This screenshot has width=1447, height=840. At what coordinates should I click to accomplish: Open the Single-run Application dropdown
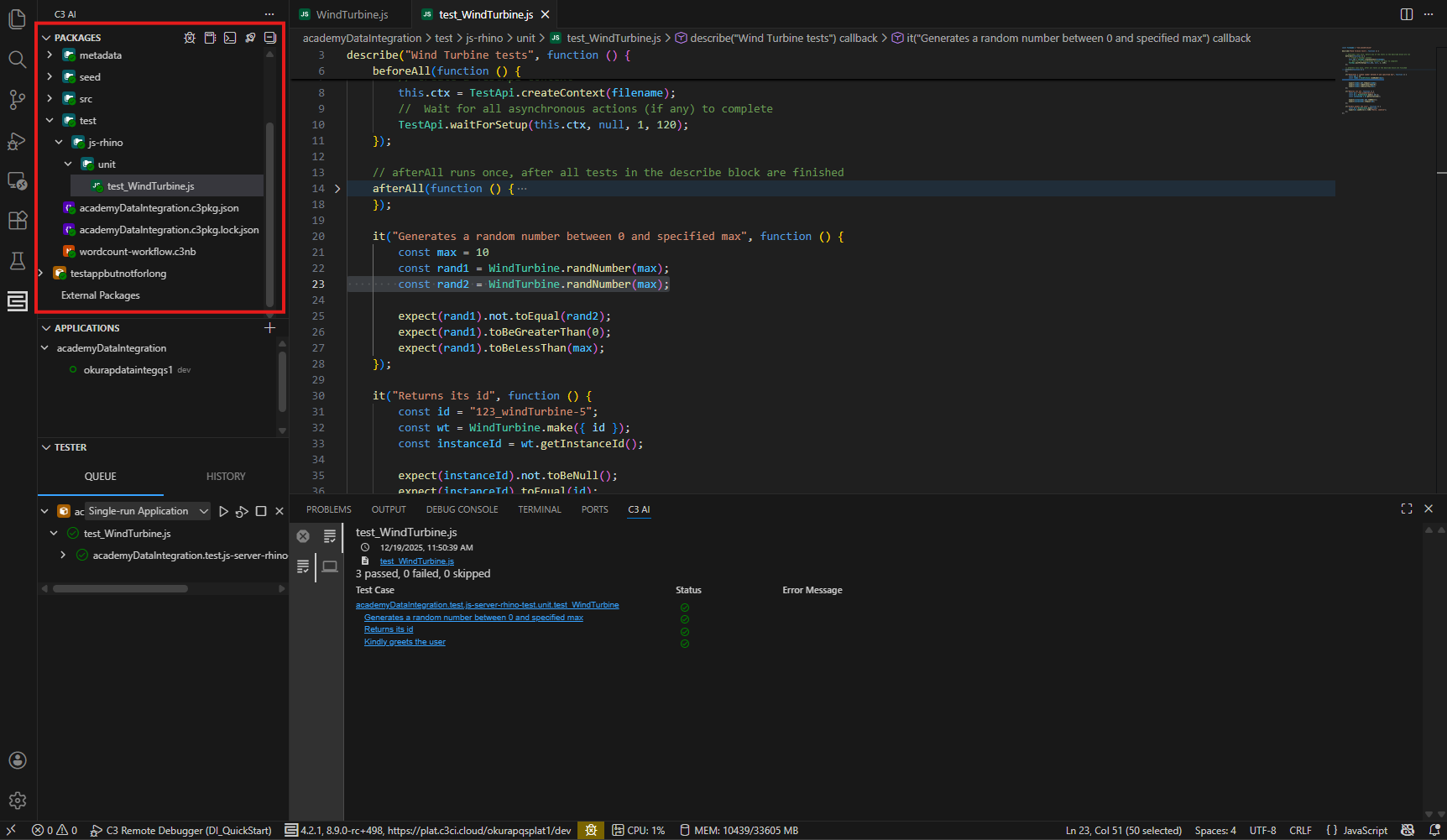(147, 510)
